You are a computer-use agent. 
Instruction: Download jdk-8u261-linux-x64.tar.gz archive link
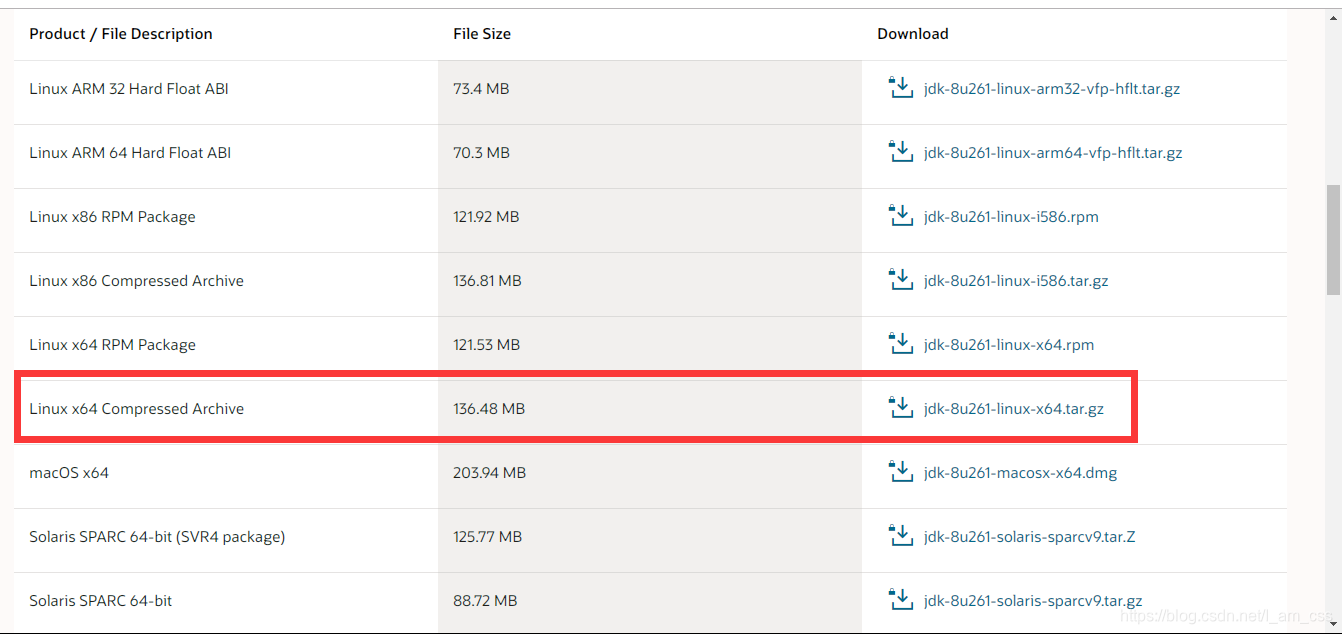tap(1014, 409)
